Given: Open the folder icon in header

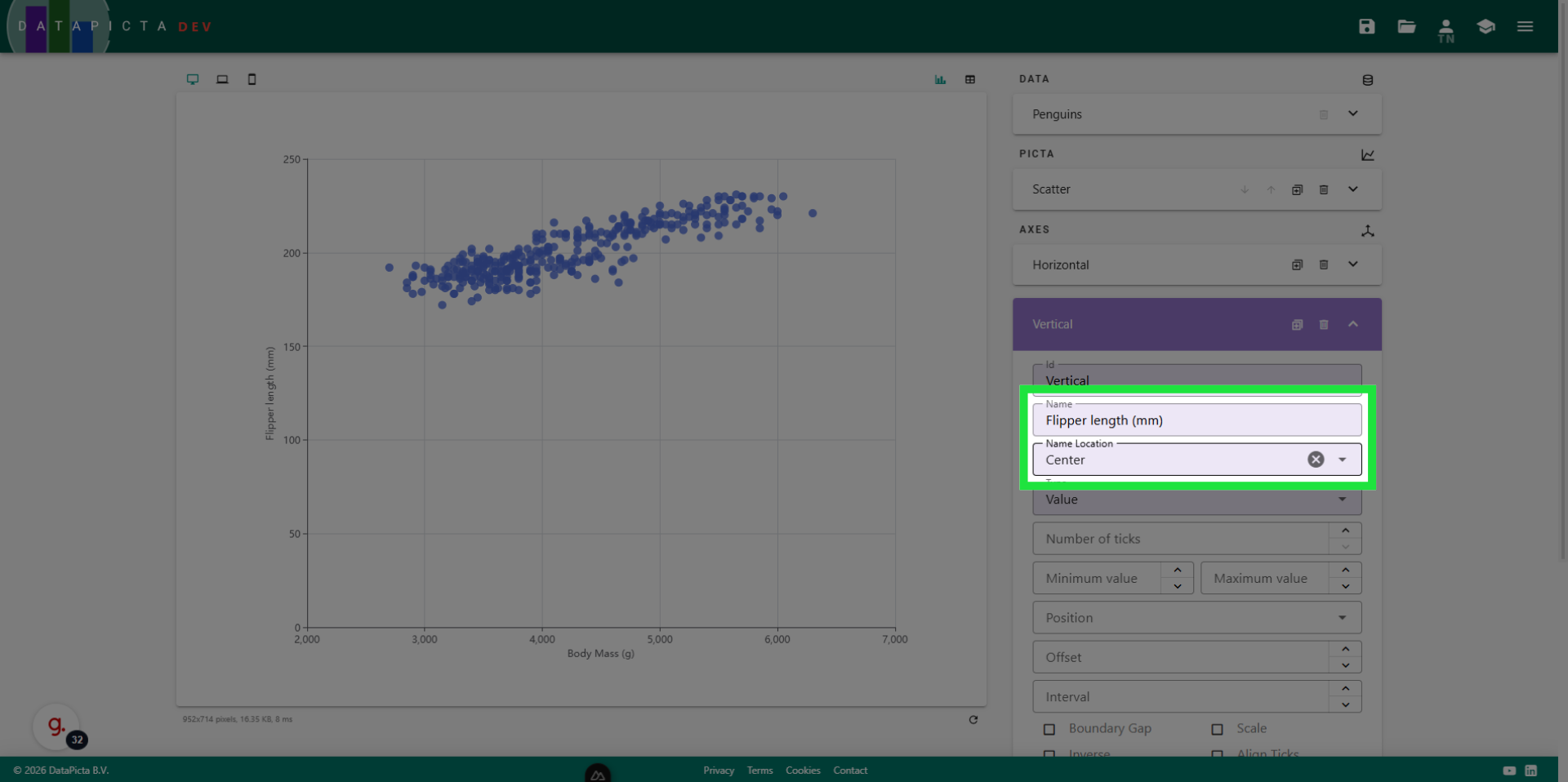Looking at the screenshot, I should [1406, 26].
